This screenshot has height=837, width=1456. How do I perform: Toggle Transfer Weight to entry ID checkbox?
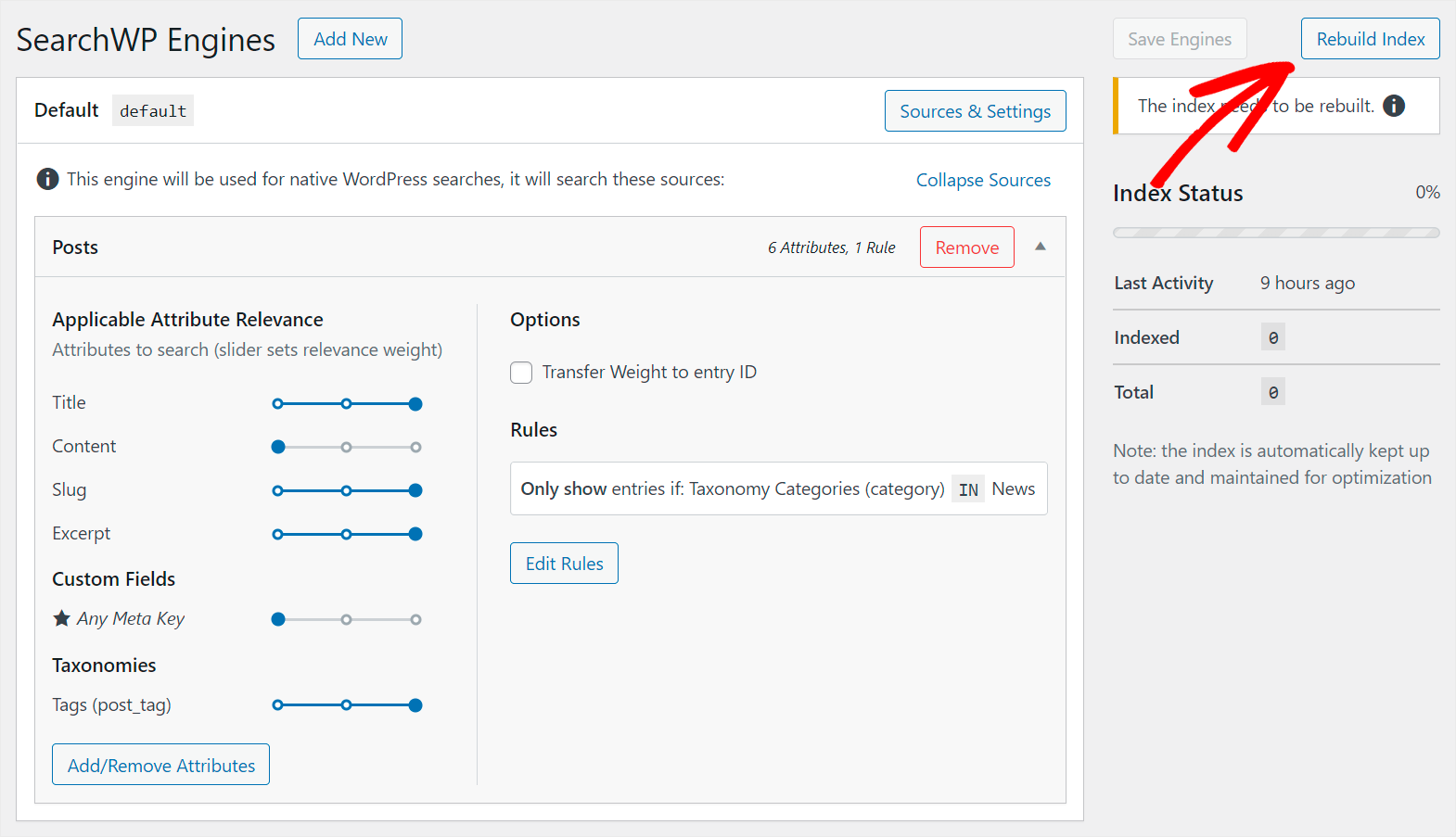[521, 373]
